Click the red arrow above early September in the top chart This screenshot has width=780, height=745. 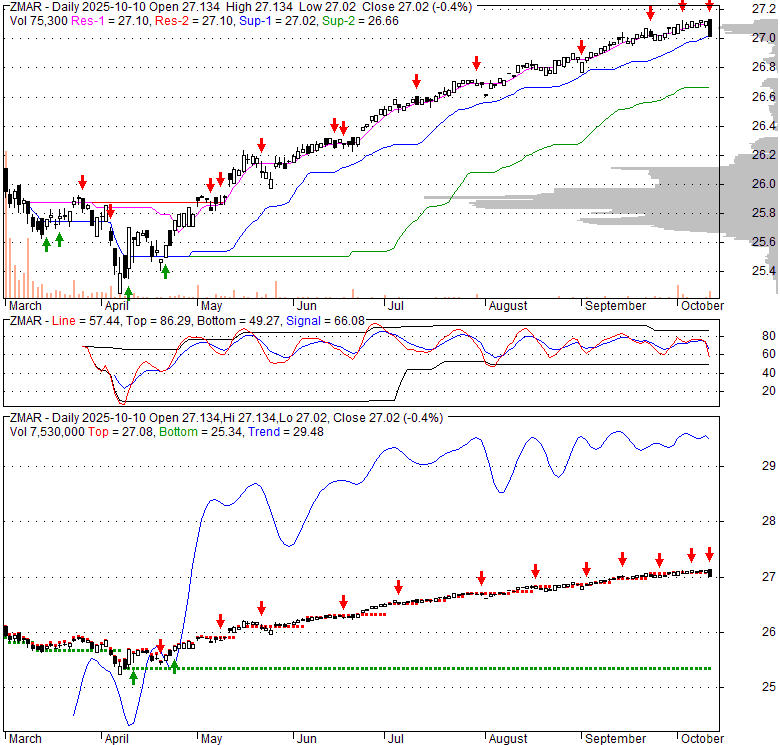coord(581,46)
